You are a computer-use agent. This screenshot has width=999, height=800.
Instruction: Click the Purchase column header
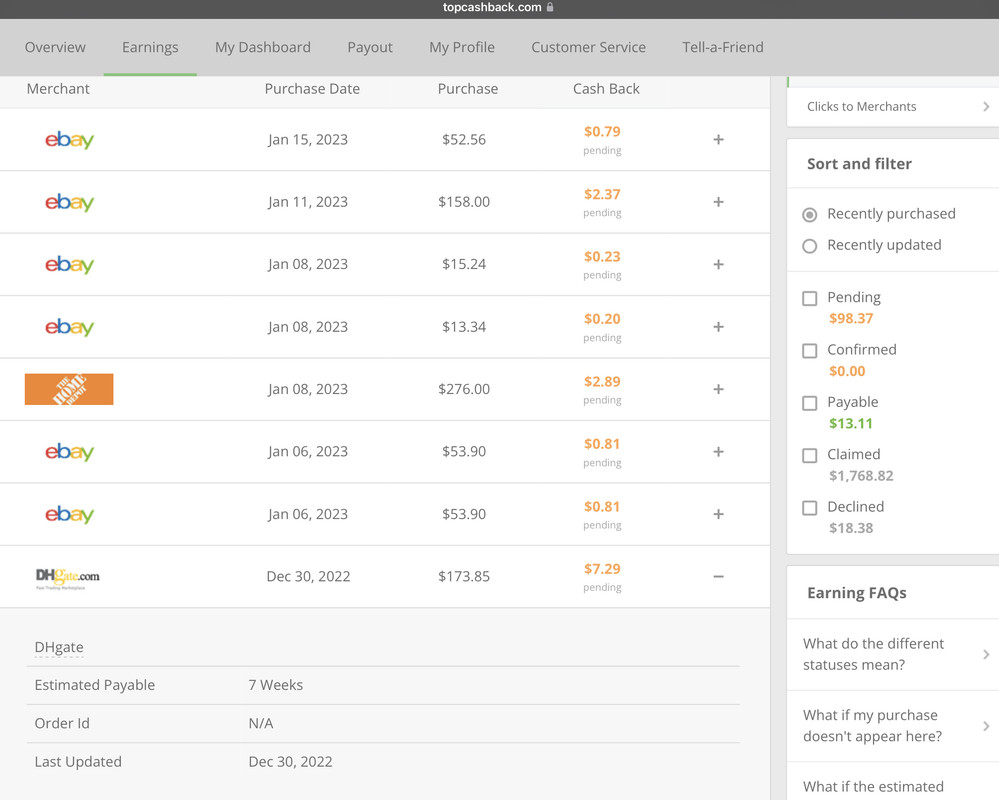click(x=468, y=89)
